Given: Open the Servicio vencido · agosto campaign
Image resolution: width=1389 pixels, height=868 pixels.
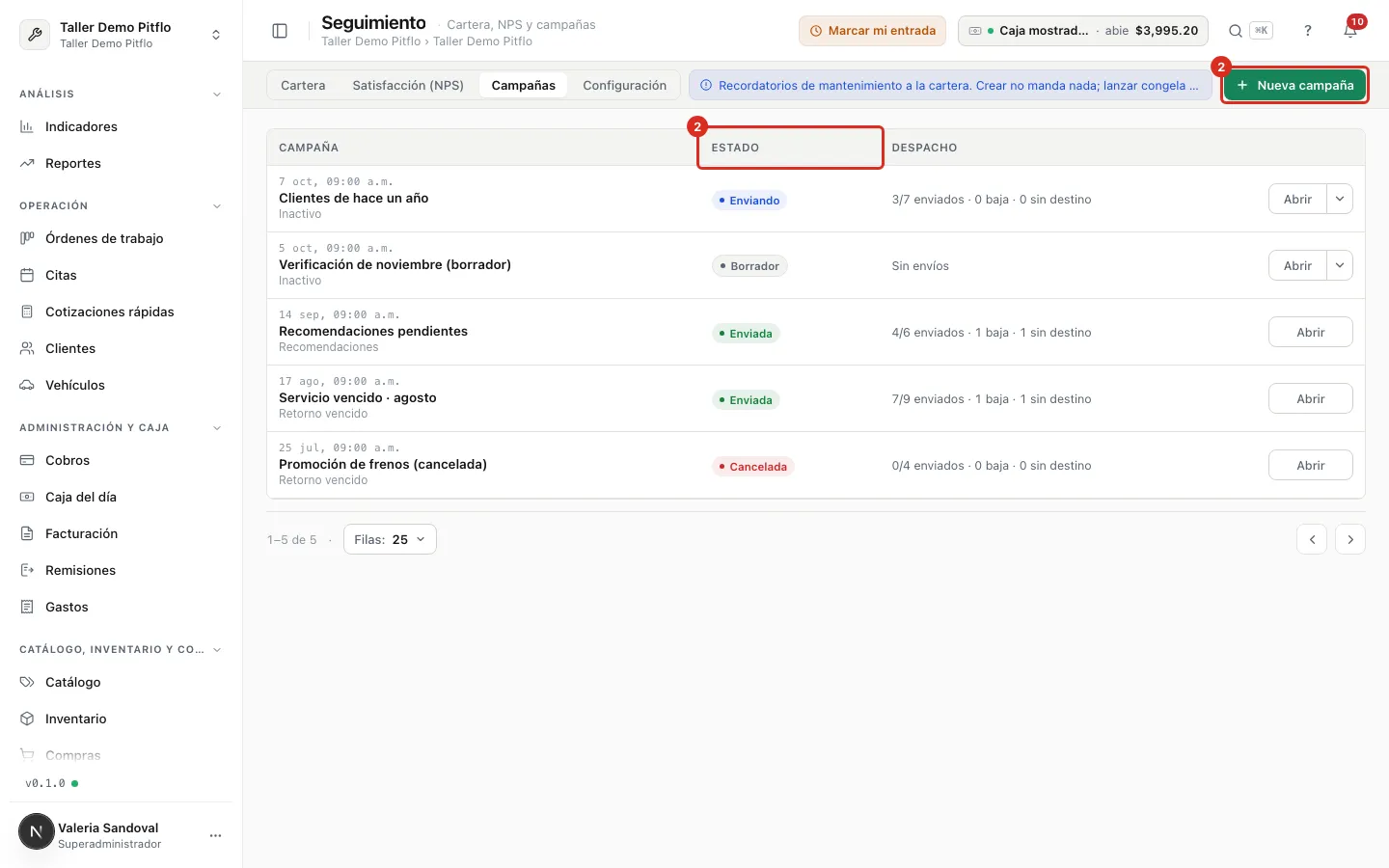Looking at the screenshot, I should (x=1310, y=398).
